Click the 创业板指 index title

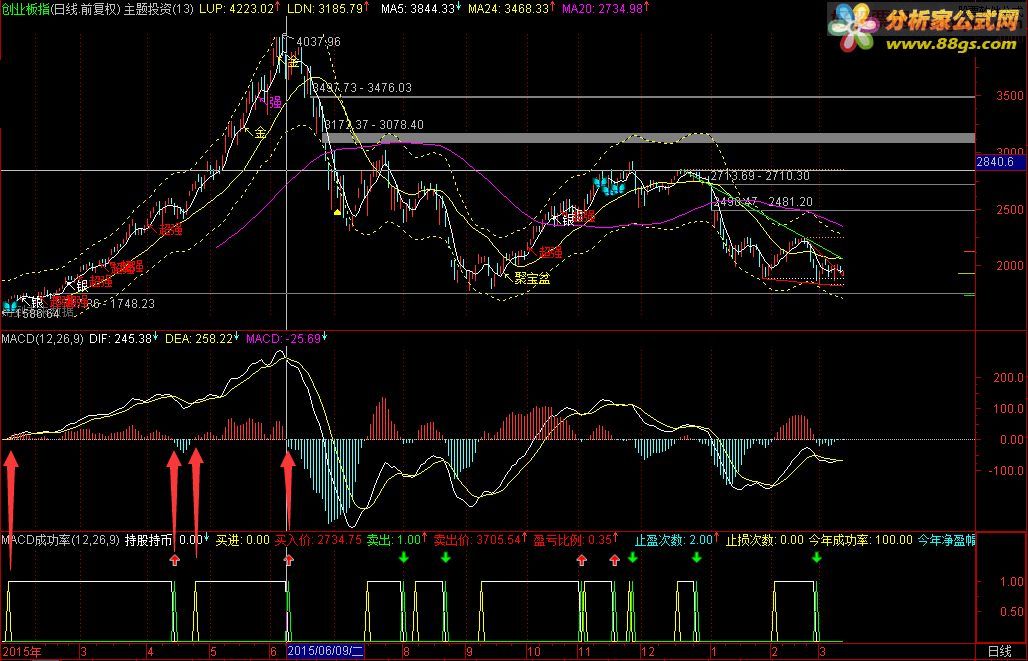pyautogui.click(x=26, y=9)
